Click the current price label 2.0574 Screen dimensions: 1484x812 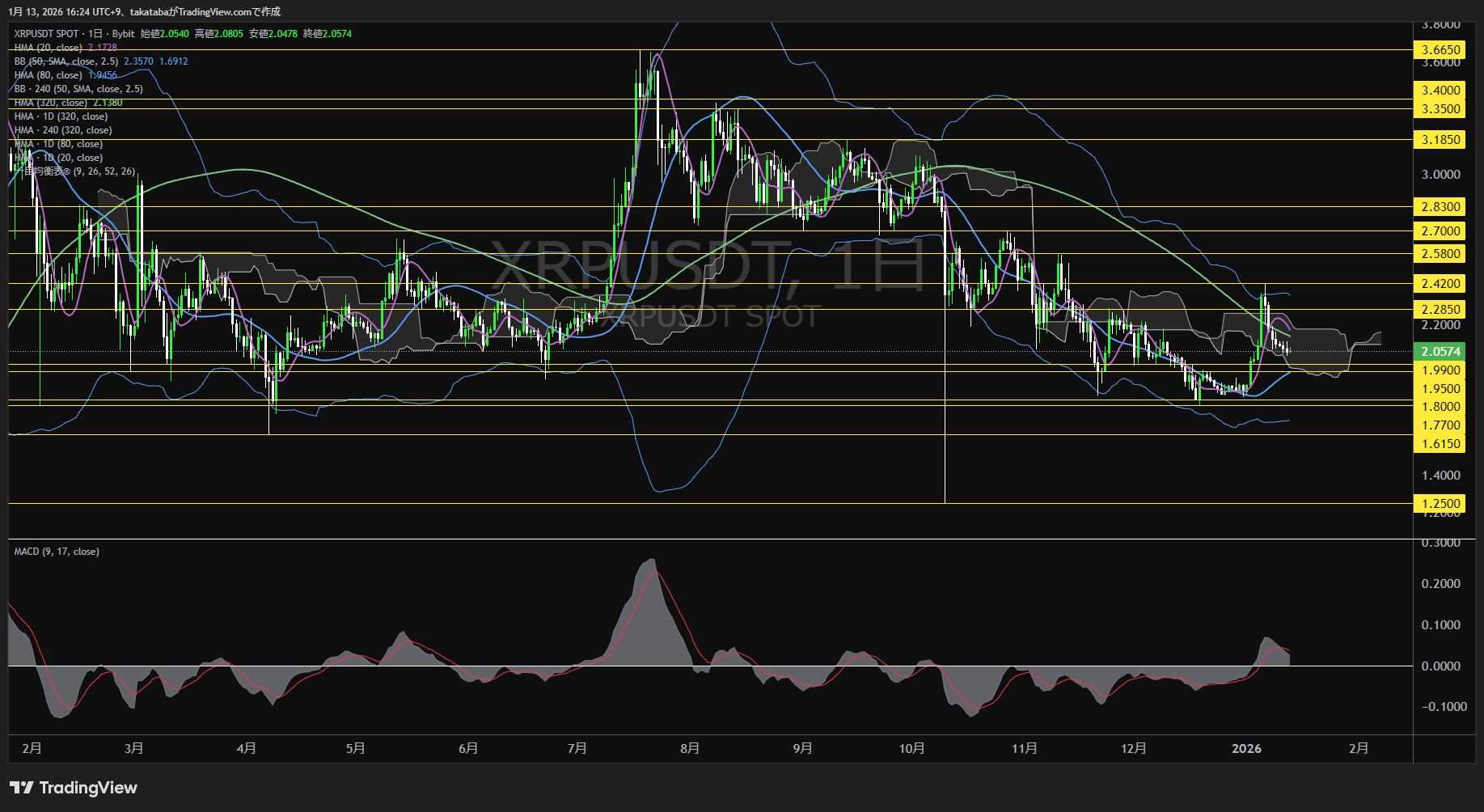click(1440, 351)
